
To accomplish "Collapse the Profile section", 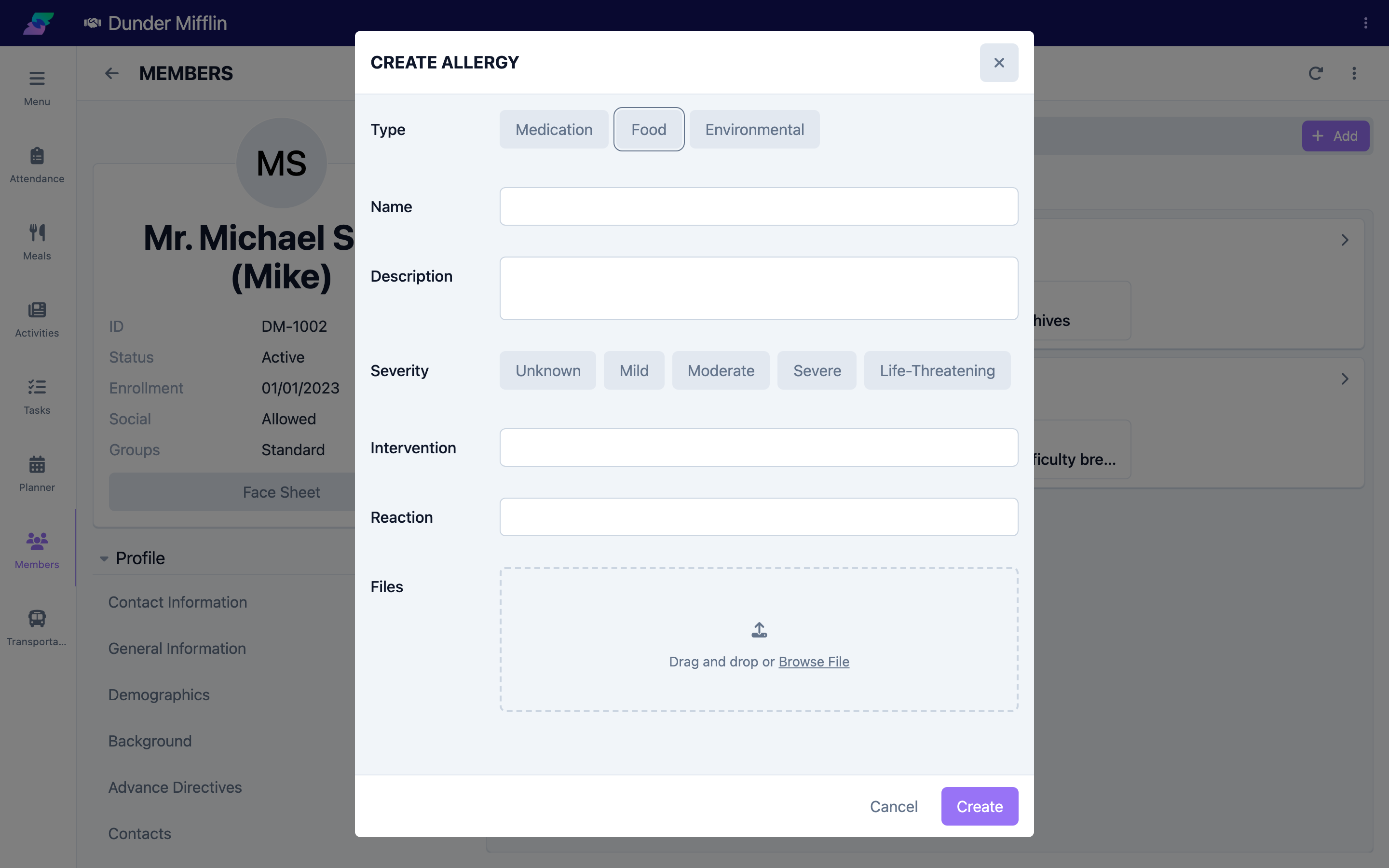I will pos(104,558).
